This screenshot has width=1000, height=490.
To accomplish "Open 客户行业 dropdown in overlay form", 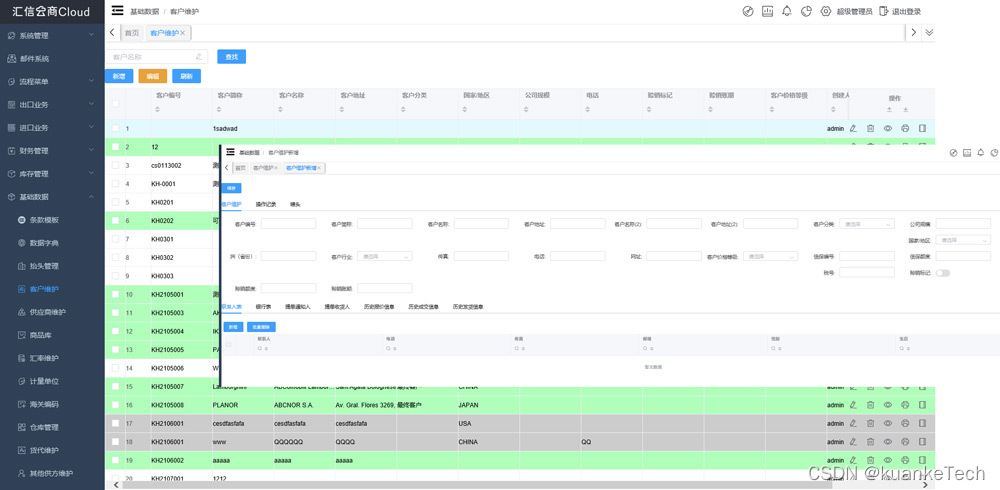I will click(x=385, y=256).
